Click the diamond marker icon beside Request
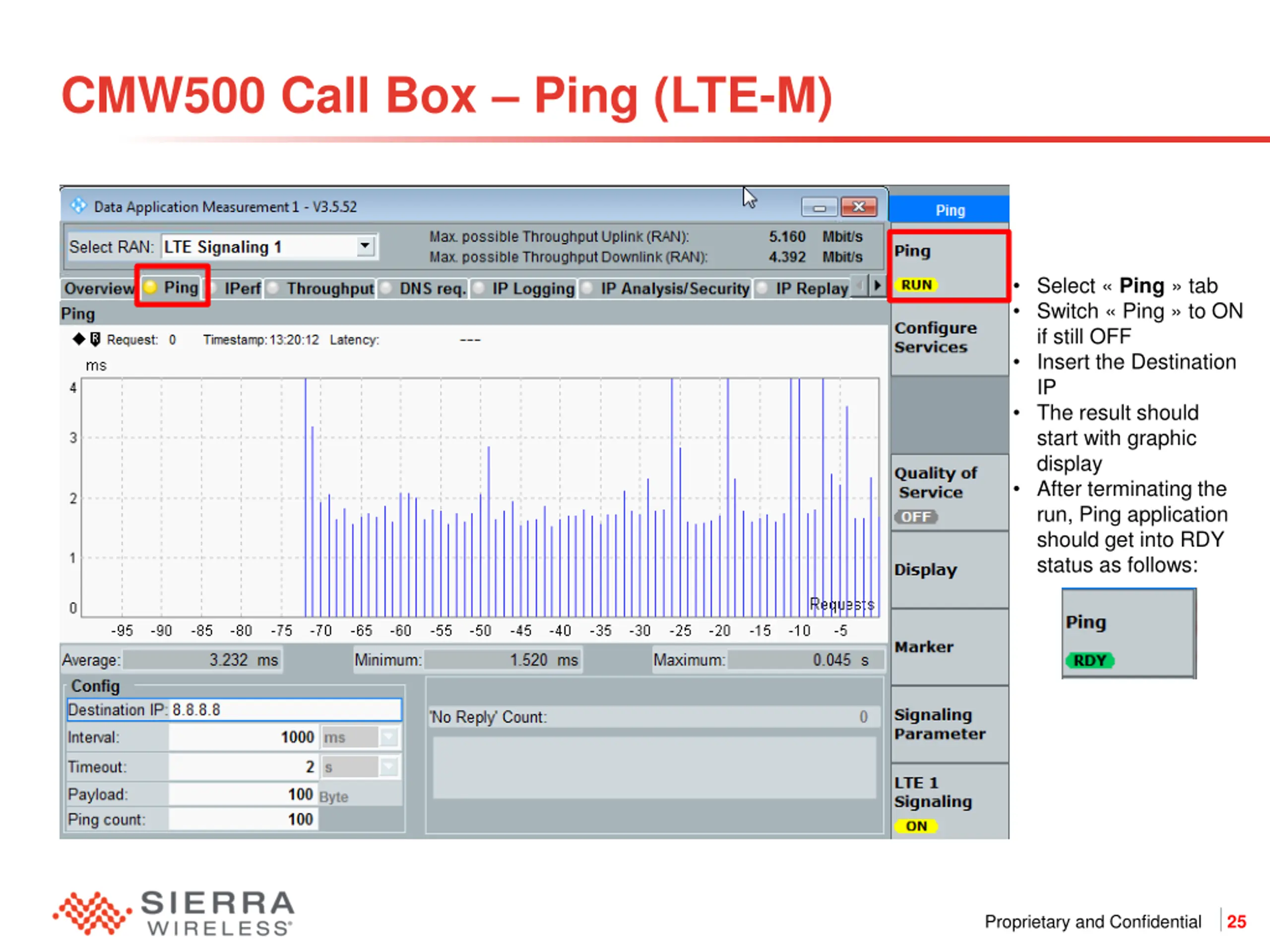 pos(79,339)
